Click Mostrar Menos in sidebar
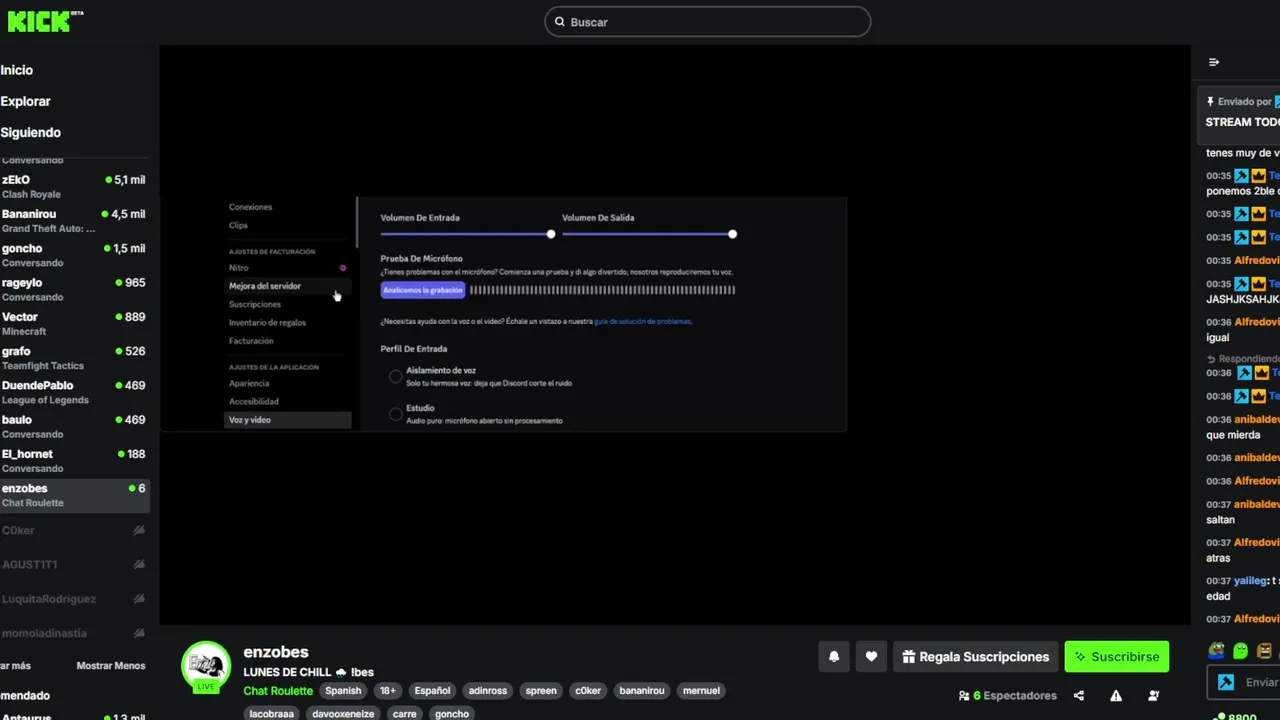Image resolution: width=1280 pixels, height=720 pixels. [111, 666]
